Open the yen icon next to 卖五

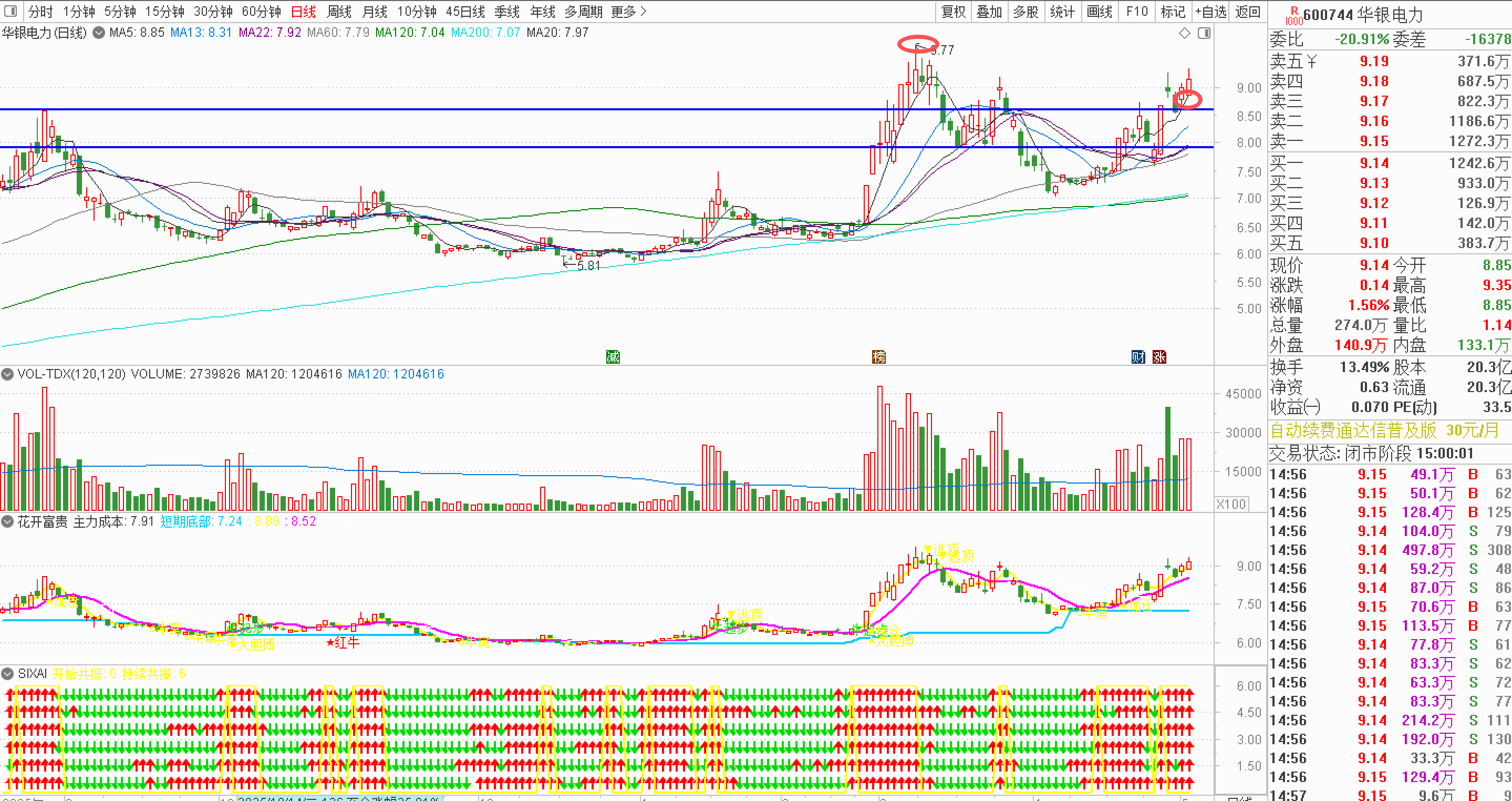(1312, 61)
